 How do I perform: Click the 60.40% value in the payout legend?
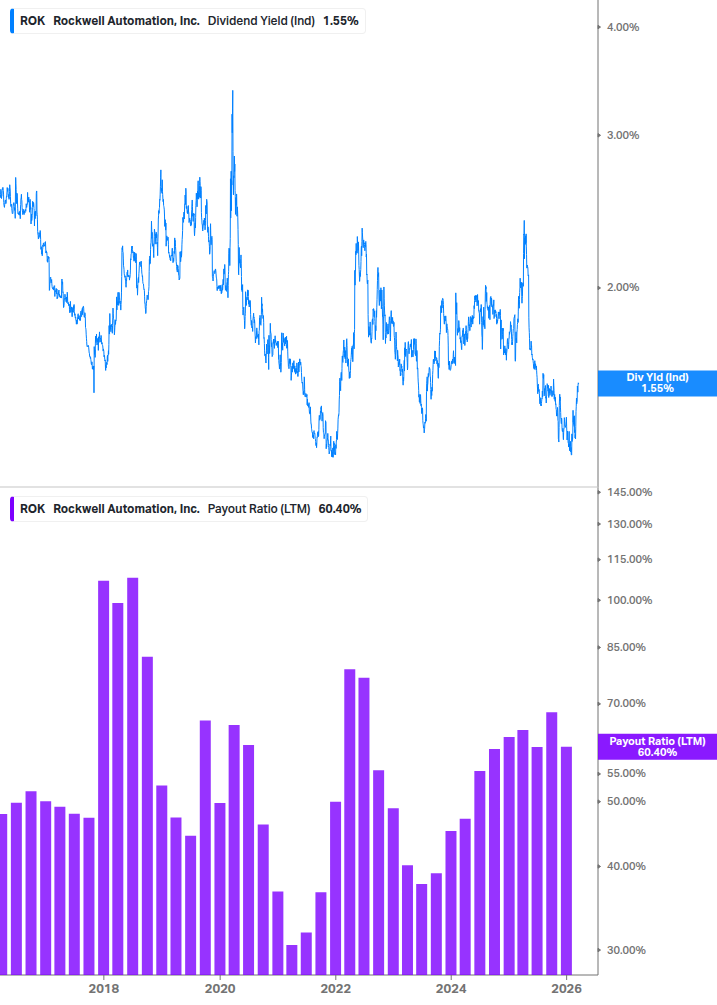click(340, 509)
